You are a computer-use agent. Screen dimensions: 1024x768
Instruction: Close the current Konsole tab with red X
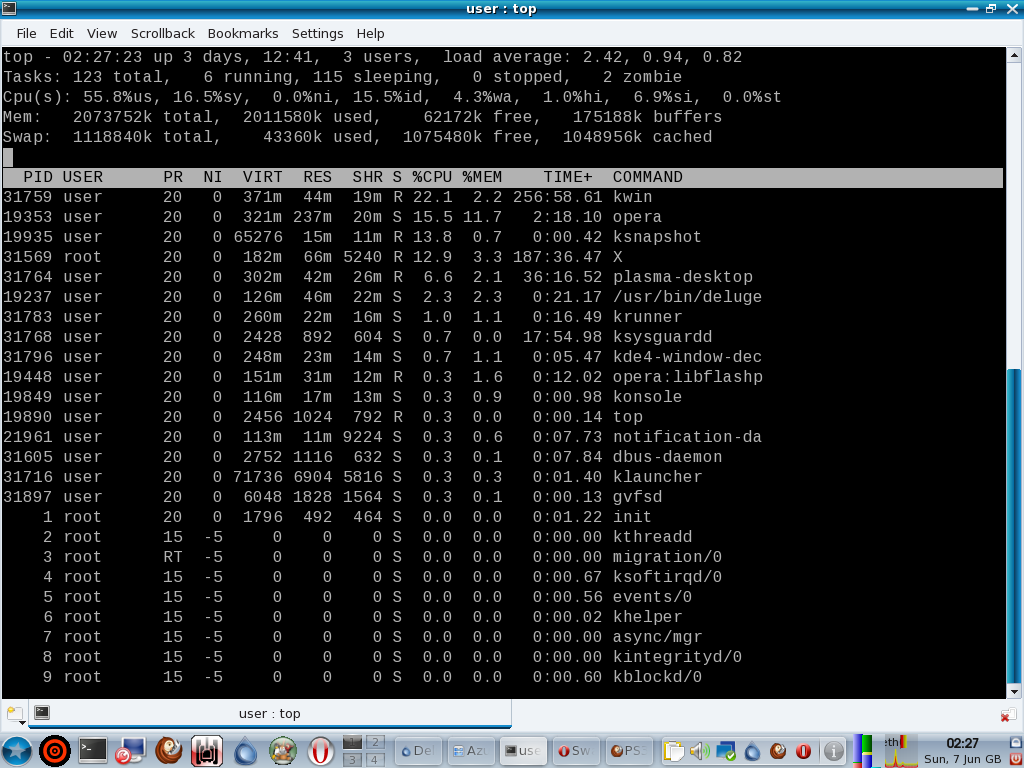pos(1008,716)
